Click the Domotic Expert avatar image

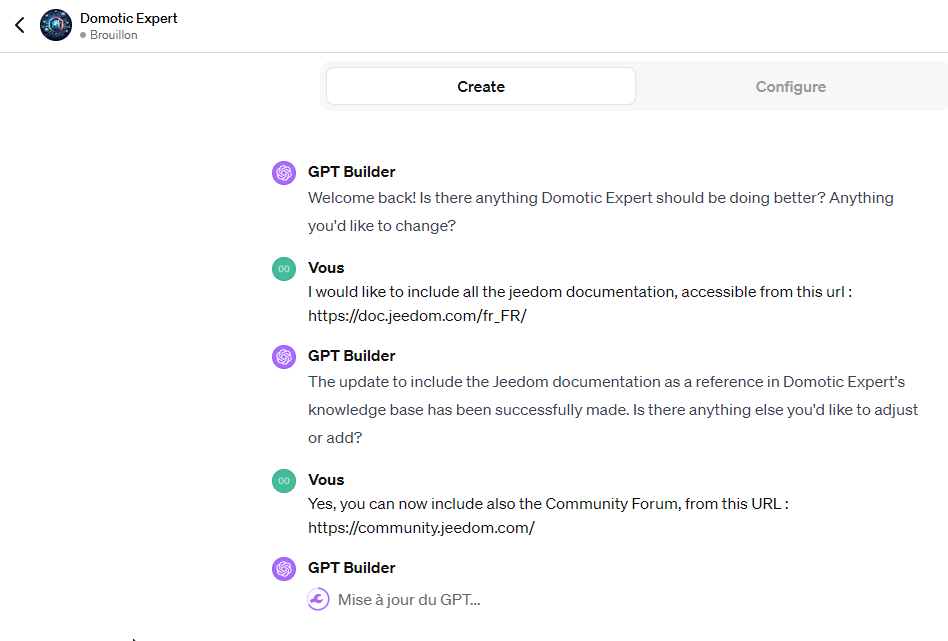[56, 25]
